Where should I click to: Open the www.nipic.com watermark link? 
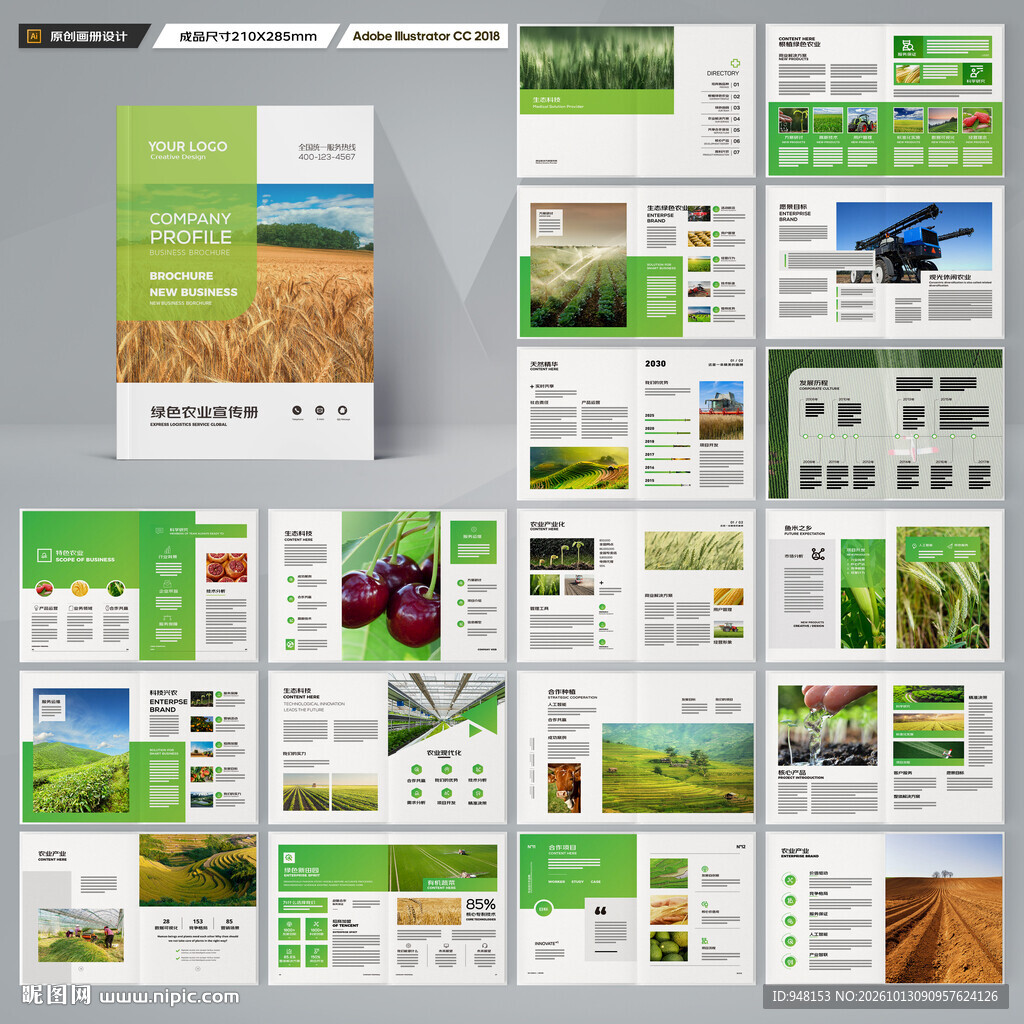[x=169, y=997]
